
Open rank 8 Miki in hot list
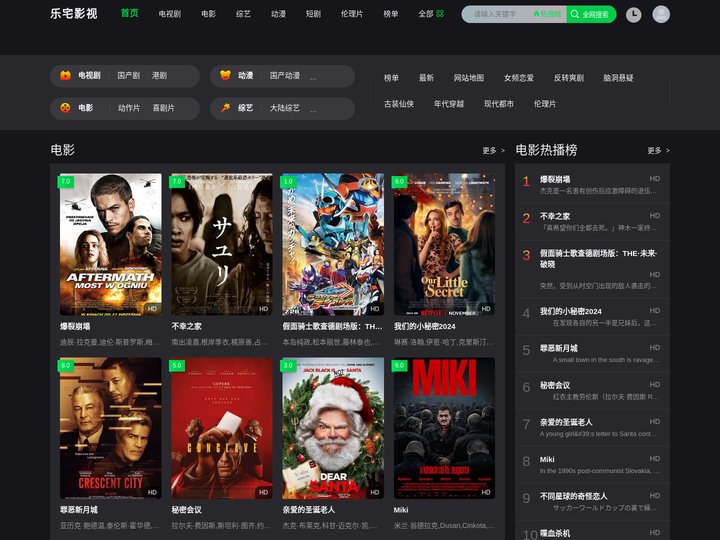[x=592, y=465]
